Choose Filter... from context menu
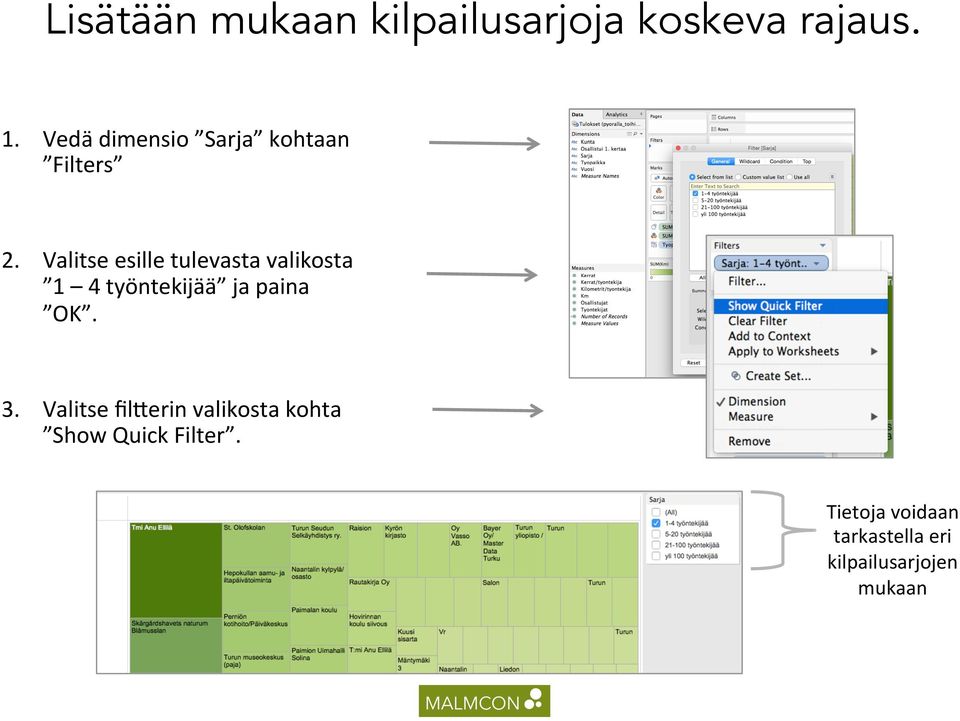This screenshot has width=960, height=721. pos(801,282)
